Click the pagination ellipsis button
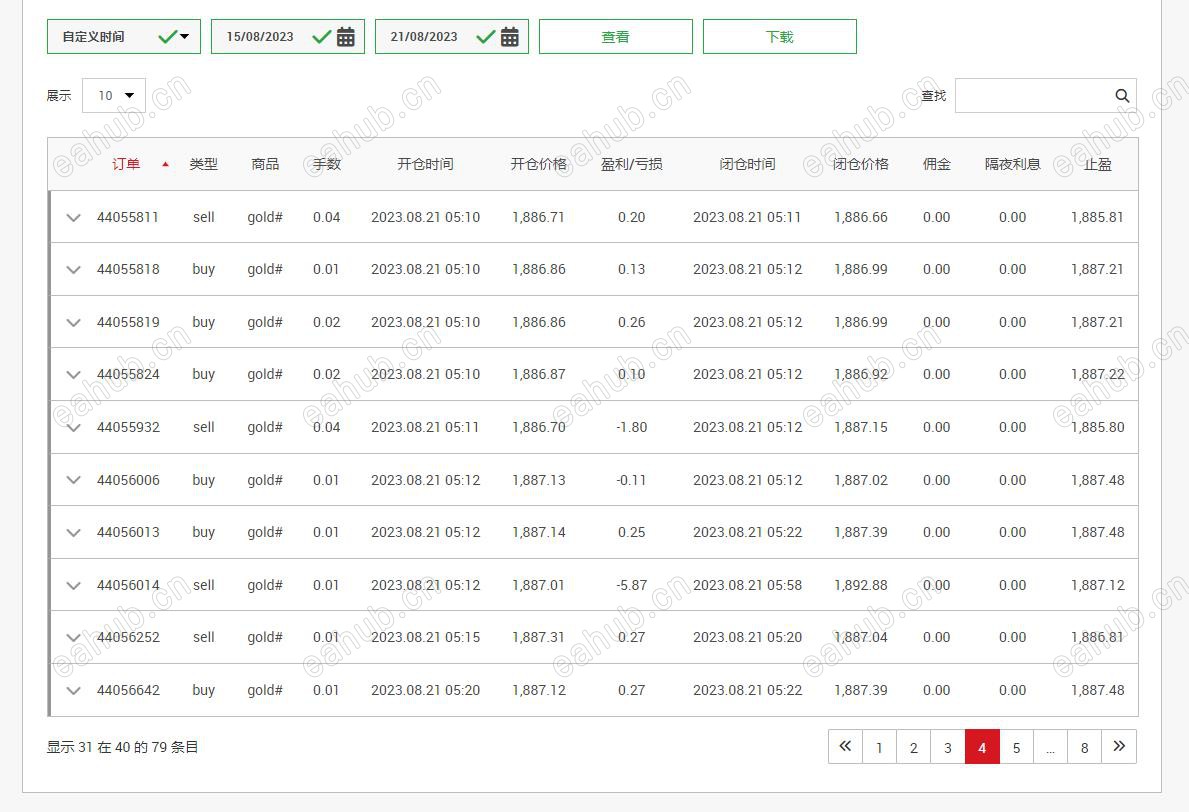Viewport: 1189px width, 812px height. (1051, 747)
